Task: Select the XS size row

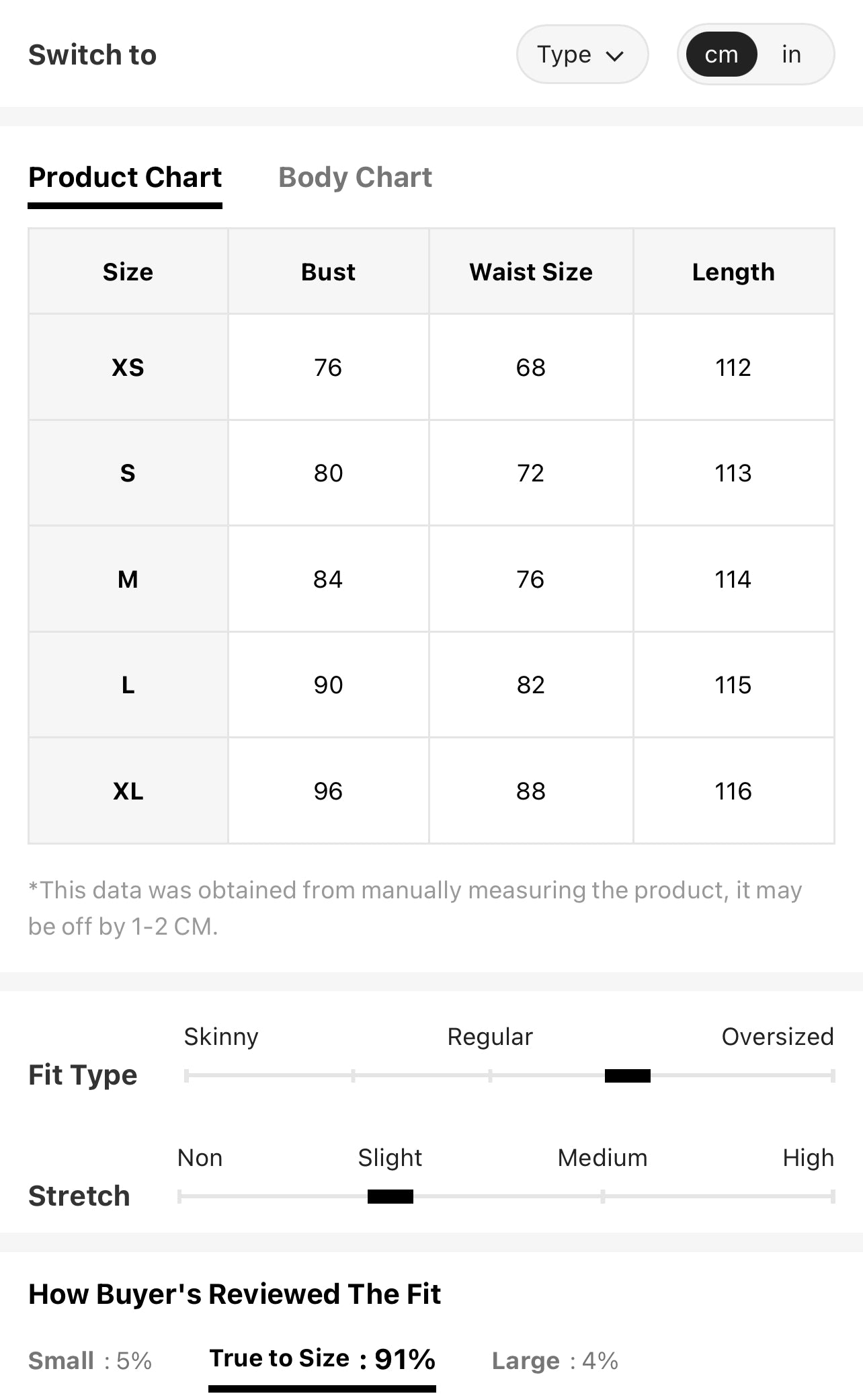Action: pos(431,367)
